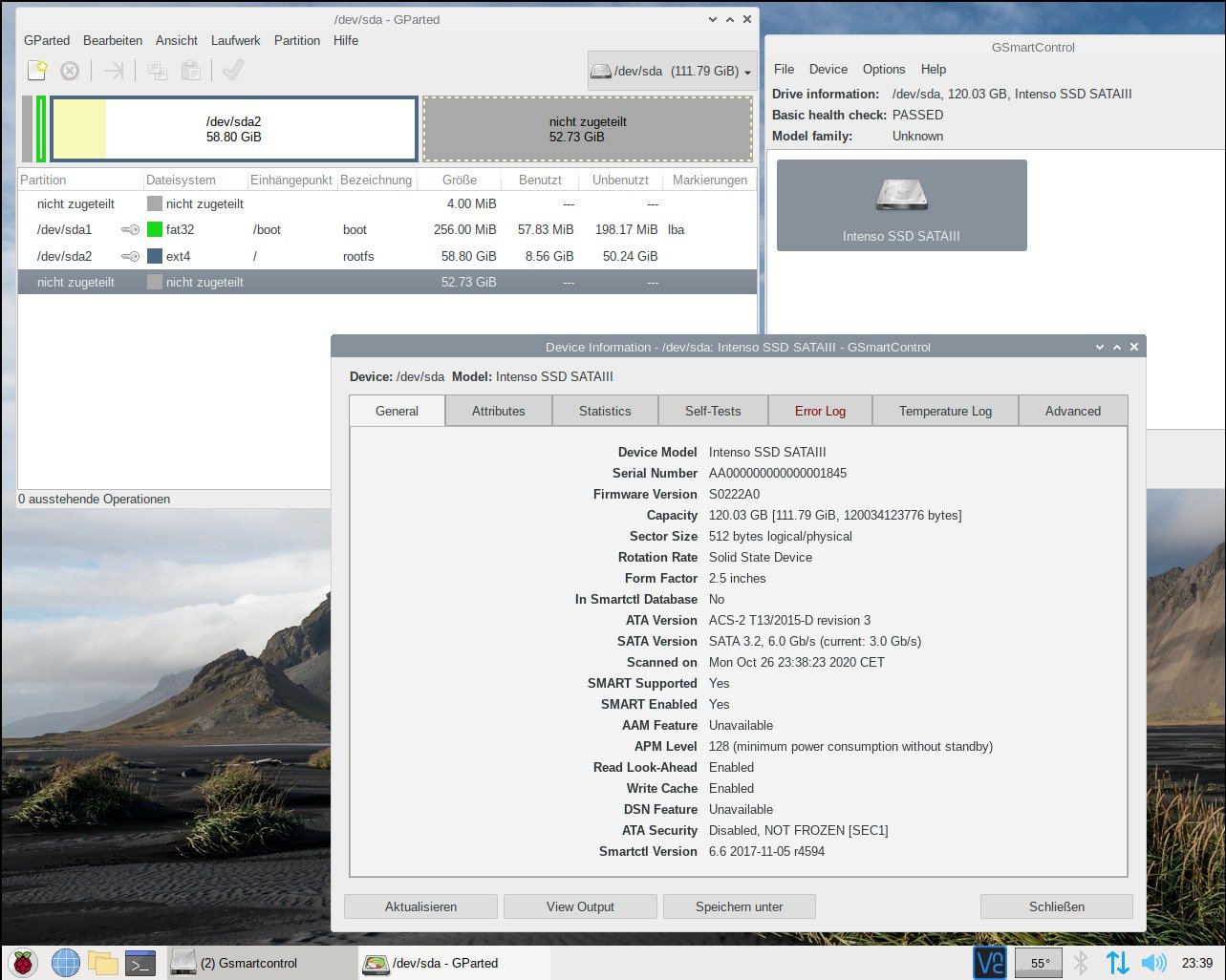Switch to the Attributes tab
1226x980 pixels.
[x=499, y=411]
